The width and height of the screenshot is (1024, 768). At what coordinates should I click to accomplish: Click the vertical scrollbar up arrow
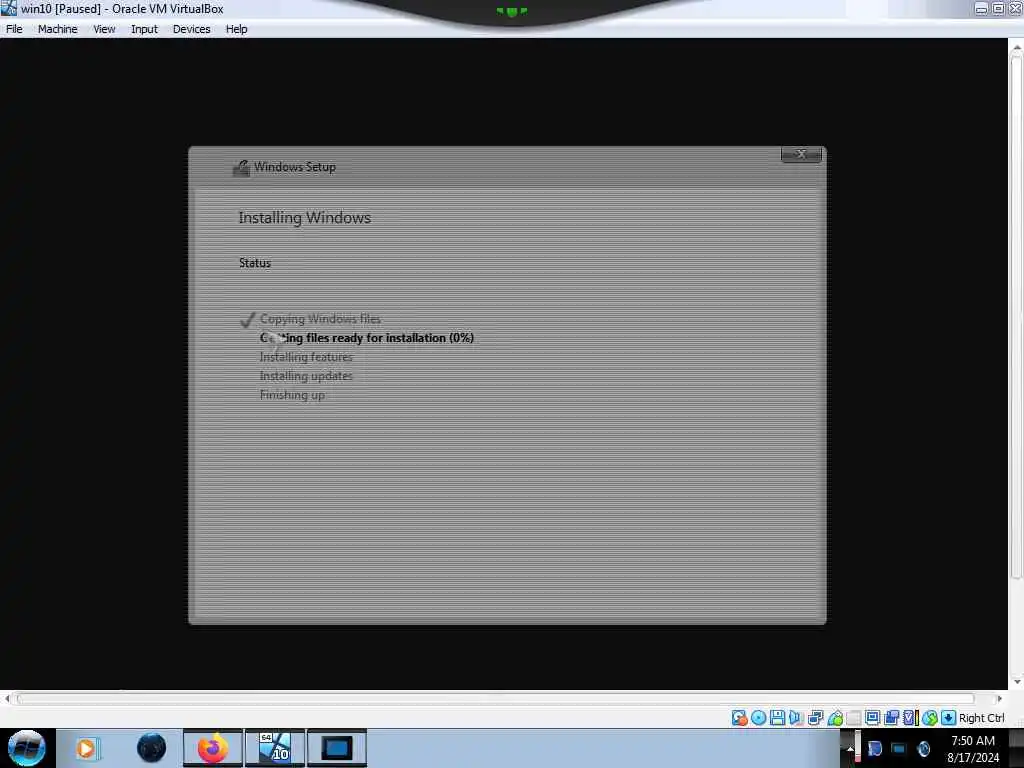1016,47
